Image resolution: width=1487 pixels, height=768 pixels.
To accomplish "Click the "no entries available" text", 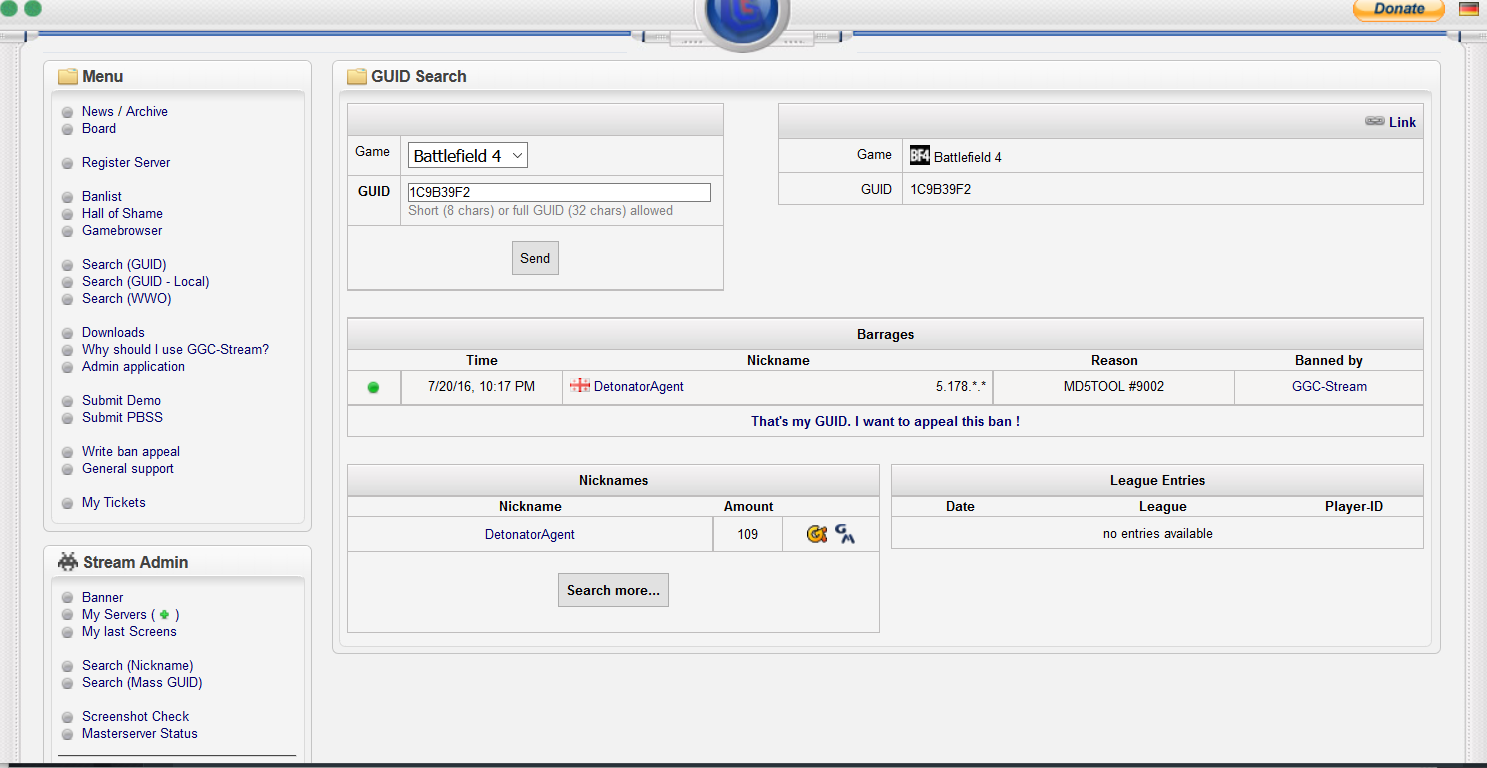I will pyautogui.click(x=1158, y=533).
